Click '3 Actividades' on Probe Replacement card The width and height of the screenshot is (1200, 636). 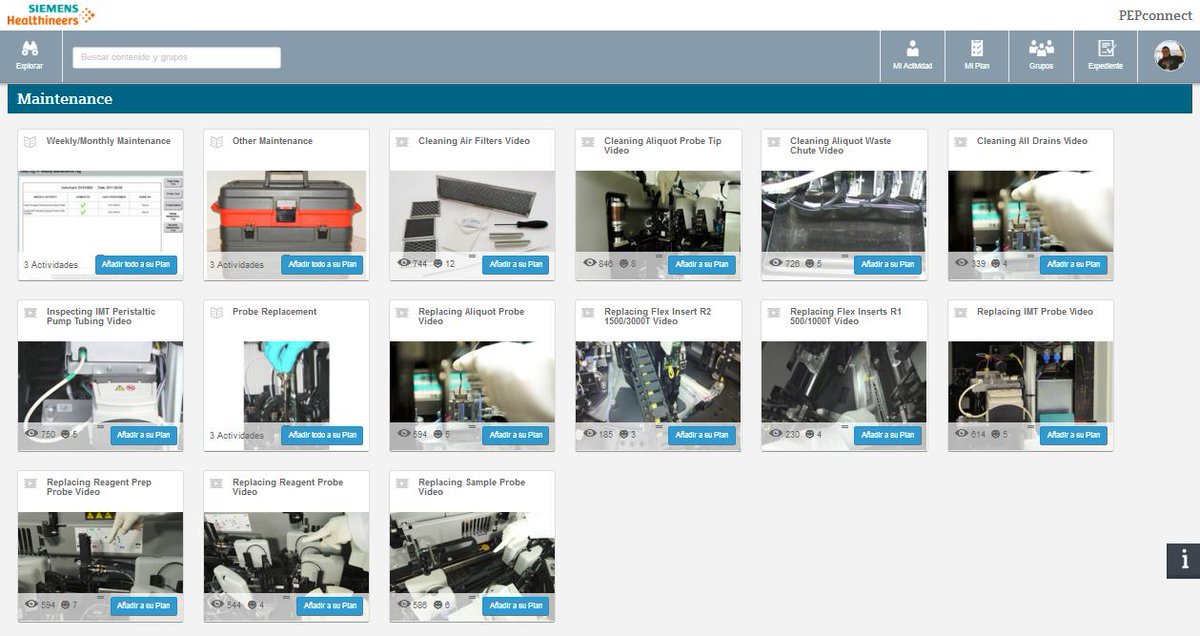coord(237,437)
